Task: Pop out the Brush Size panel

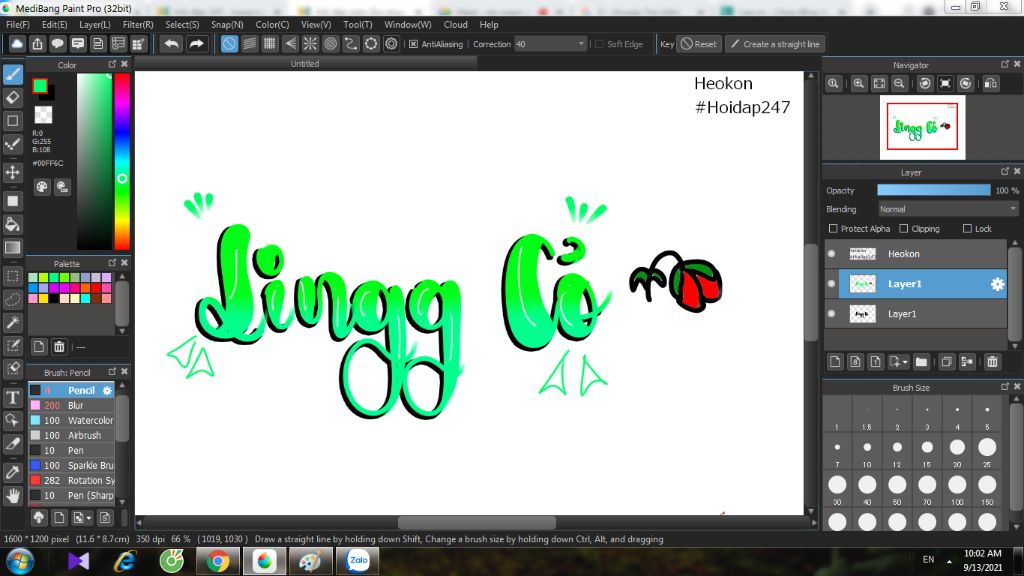Action: click(x=1004, y=387)
